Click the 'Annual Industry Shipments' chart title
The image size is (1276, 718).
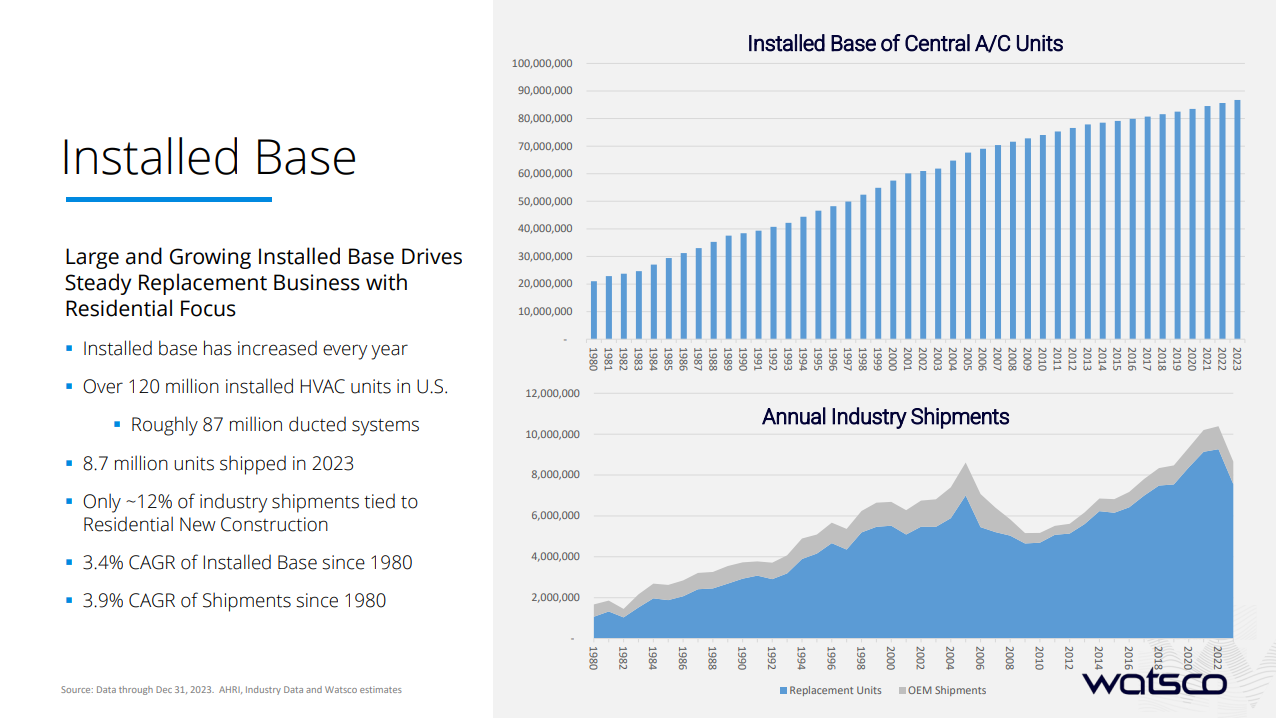tap(885, 416)
